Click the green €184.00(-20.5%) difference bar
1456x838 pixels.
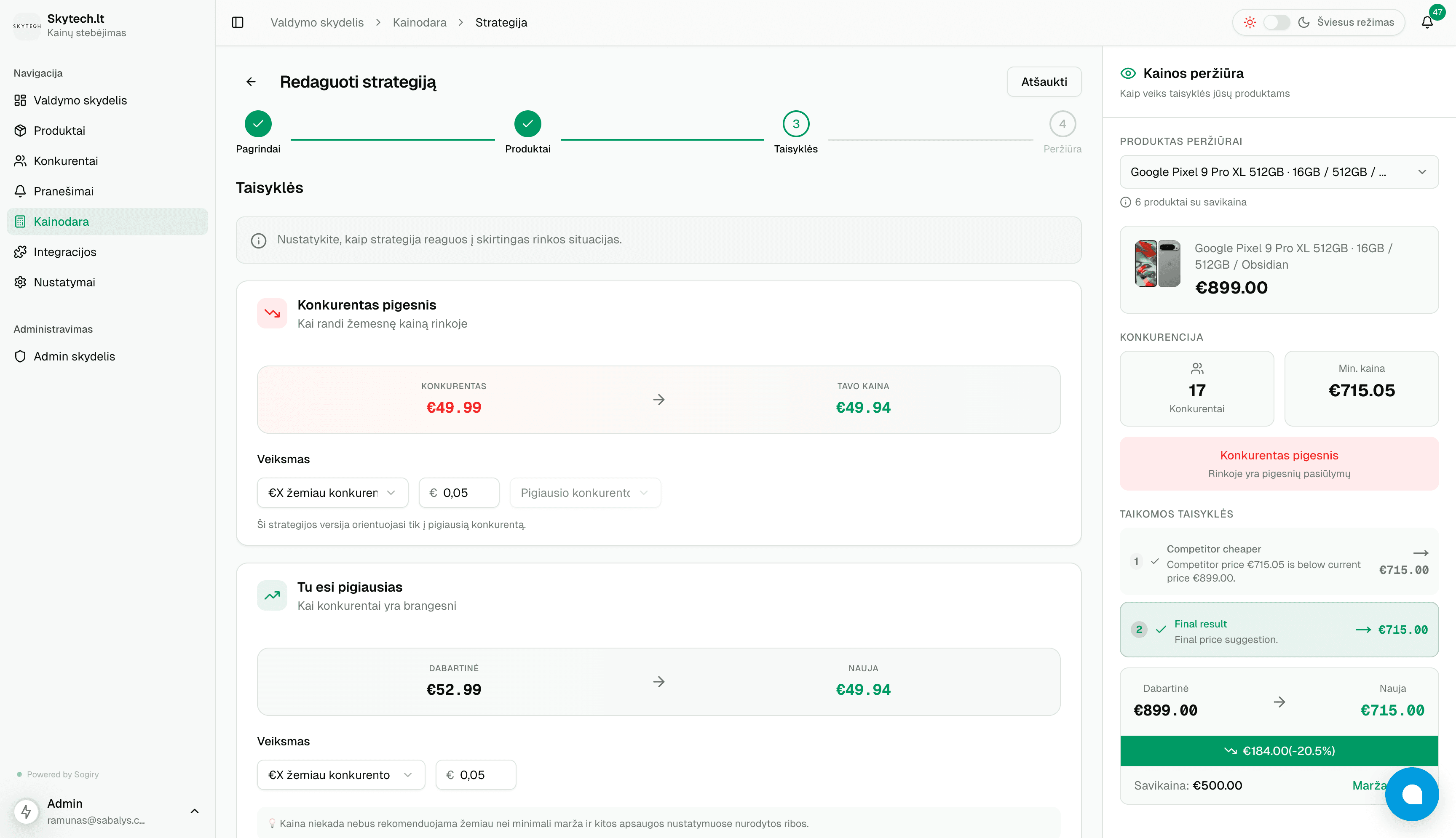(x=1279, y=750)
